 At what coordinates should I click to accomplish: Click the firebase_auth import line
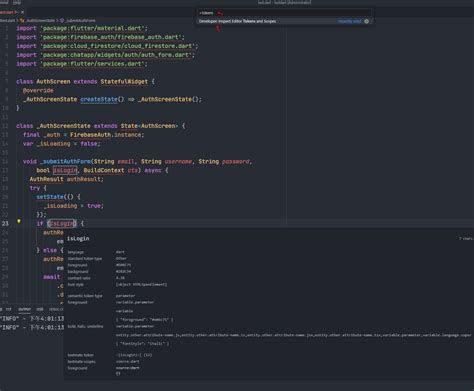coord(100,37)
